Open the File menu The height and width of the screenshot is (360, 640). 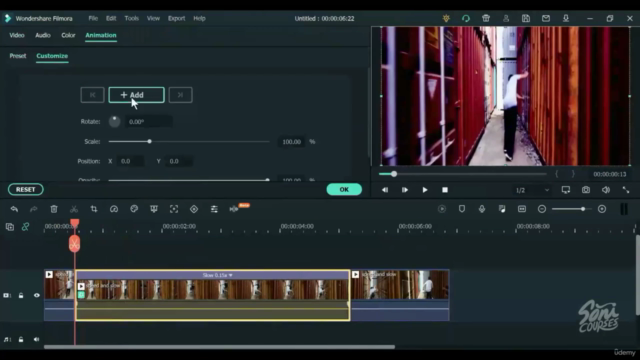coord(93,18)
